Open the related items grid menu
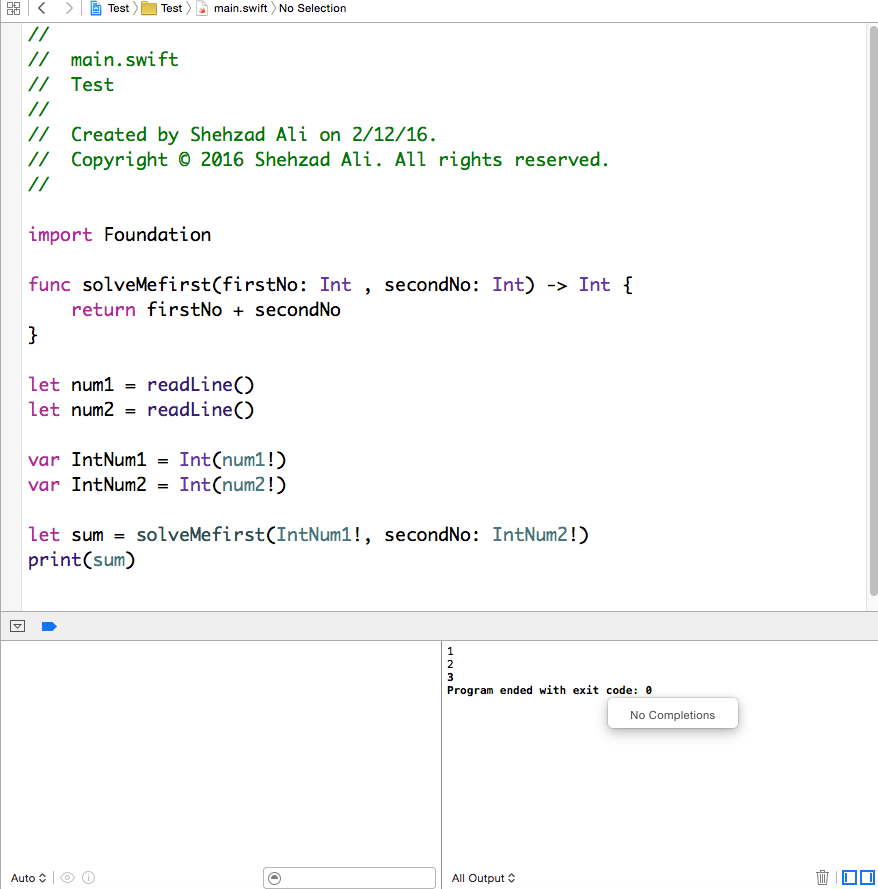 [x=14, y=8]
